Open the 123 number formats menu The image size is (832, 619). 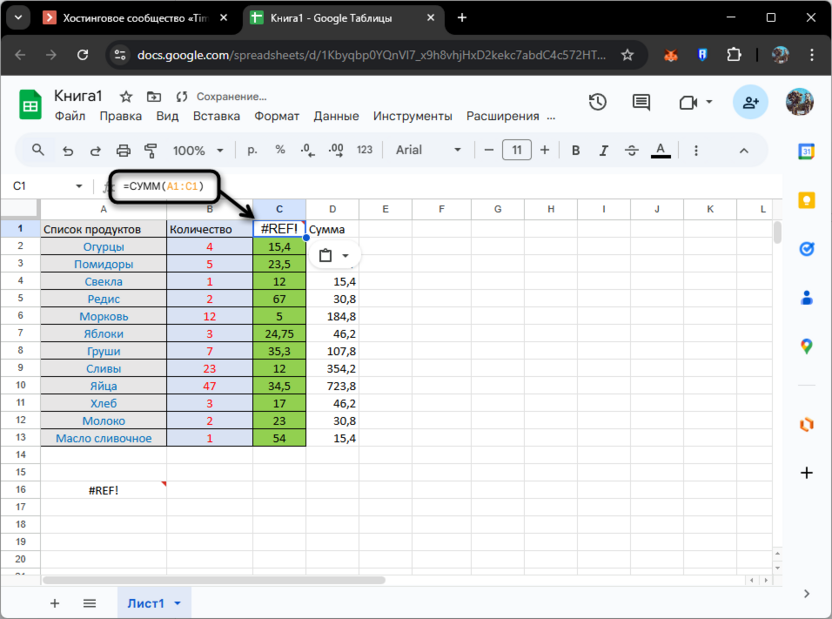(x=365, y=150)
